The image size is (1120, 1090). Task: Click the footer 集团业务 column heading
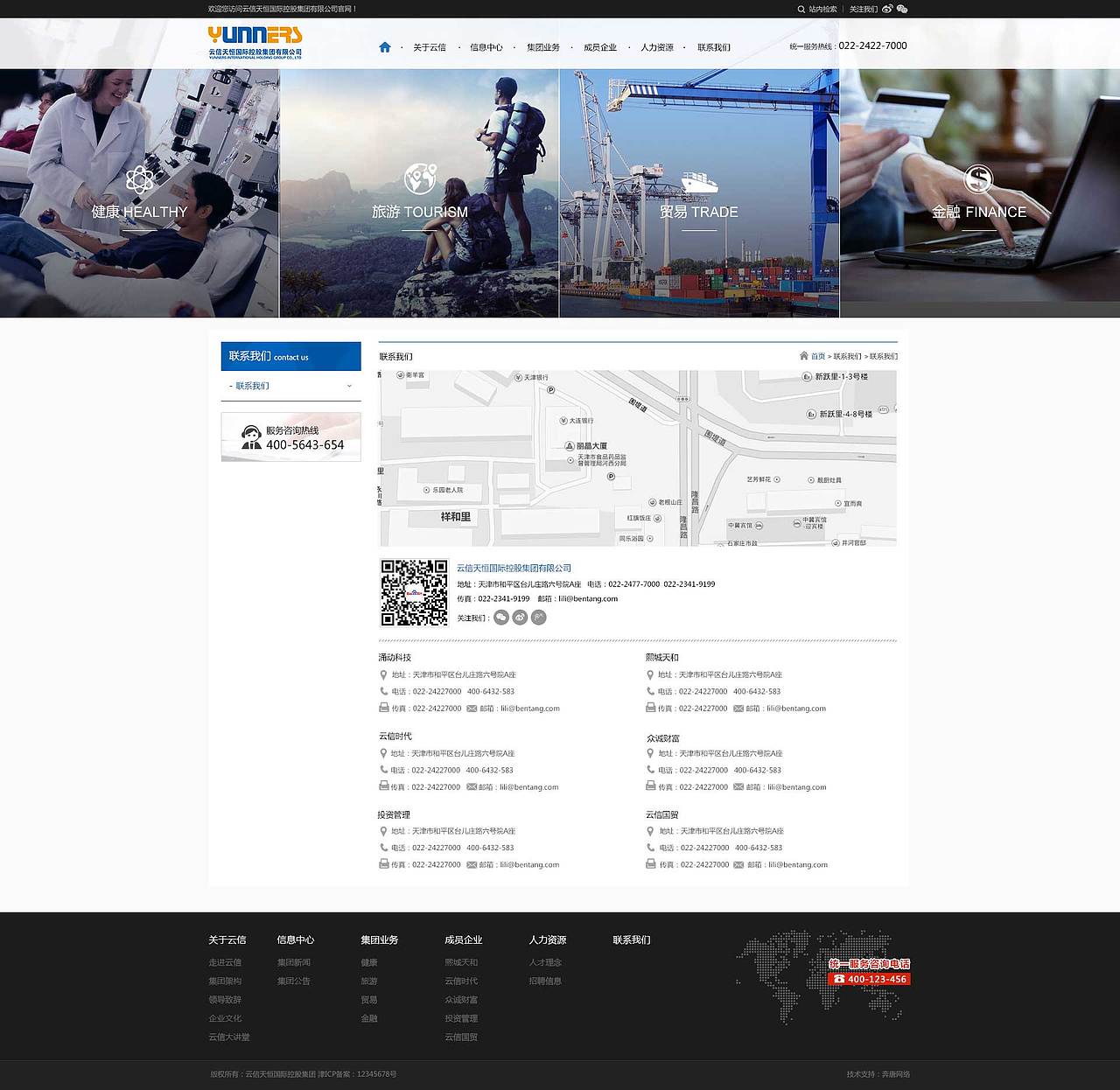(x=380, y=940)
